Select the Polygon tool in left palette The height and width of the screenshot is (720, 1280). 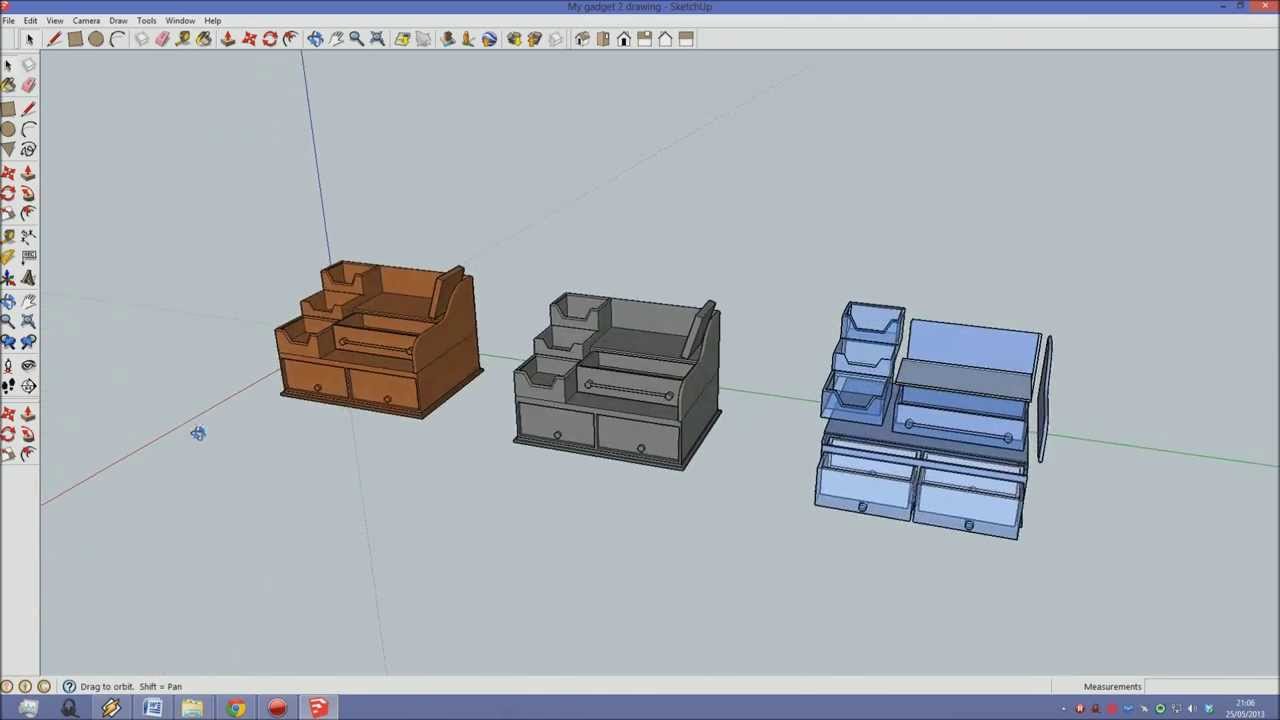pos(8,150)
